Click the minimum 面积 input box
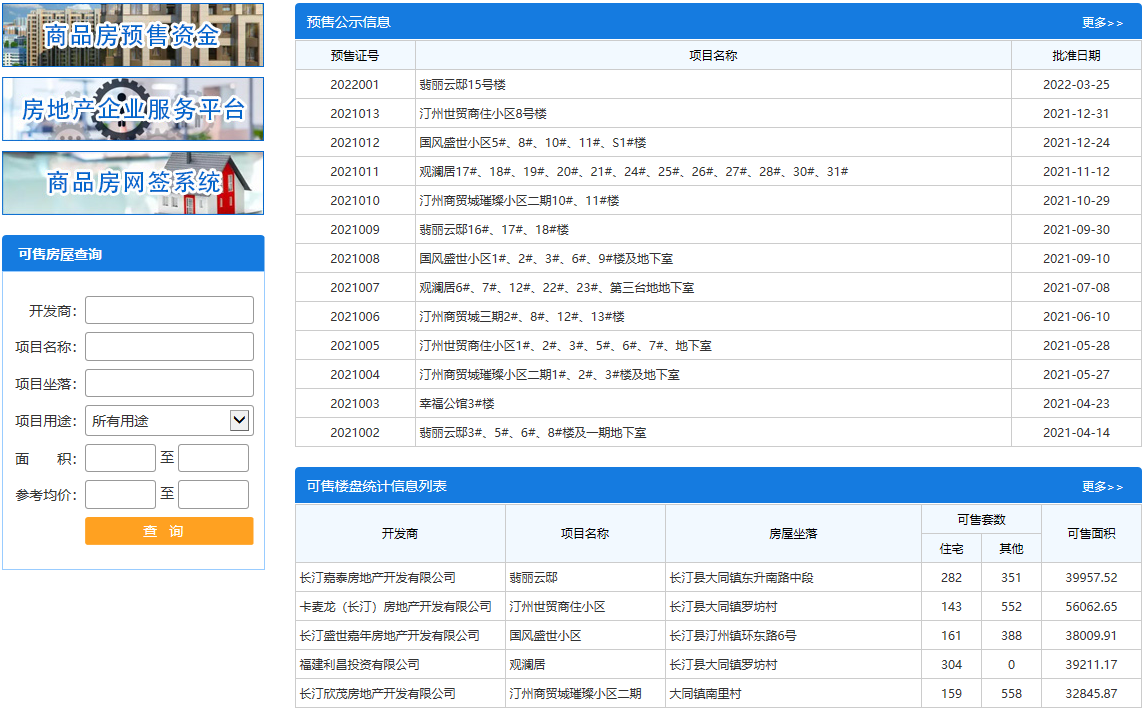This screenshot has height=720, width=1146. (x=120, y=458)
